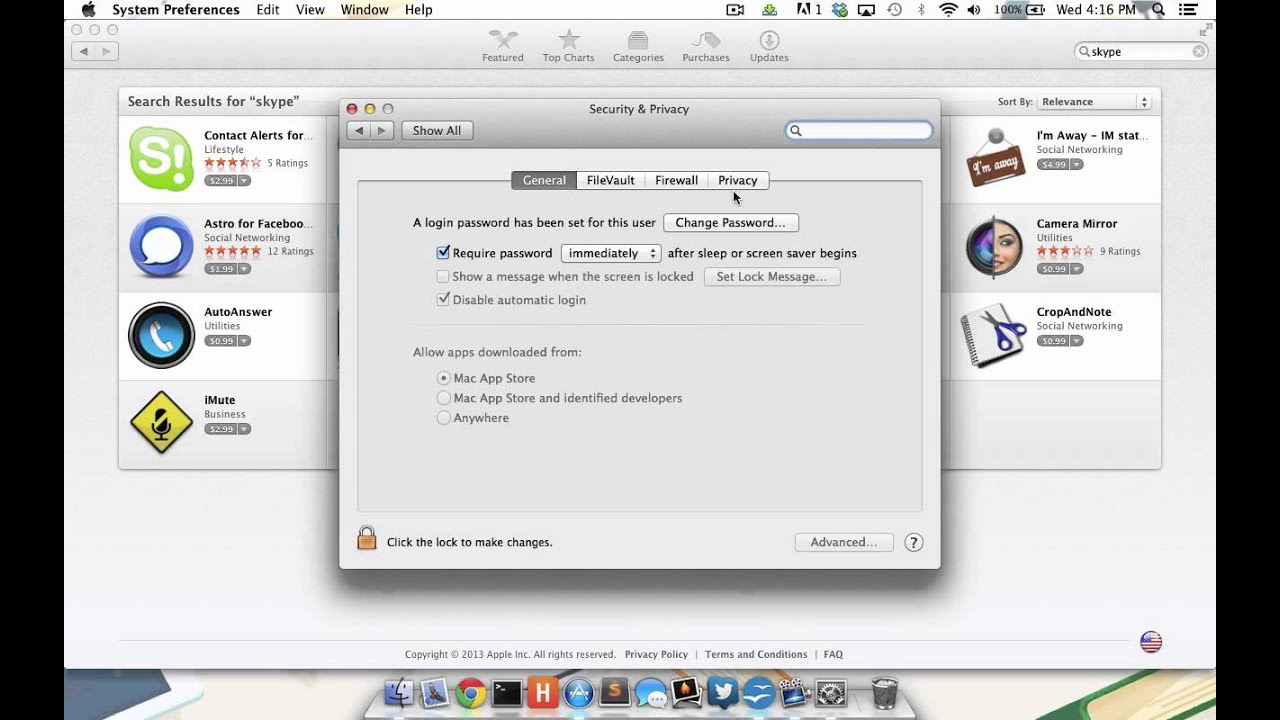This screenshot has width=1280, height=720.
Task: Open Top Charts in App Store toolbar
Action: coord(569,46)
